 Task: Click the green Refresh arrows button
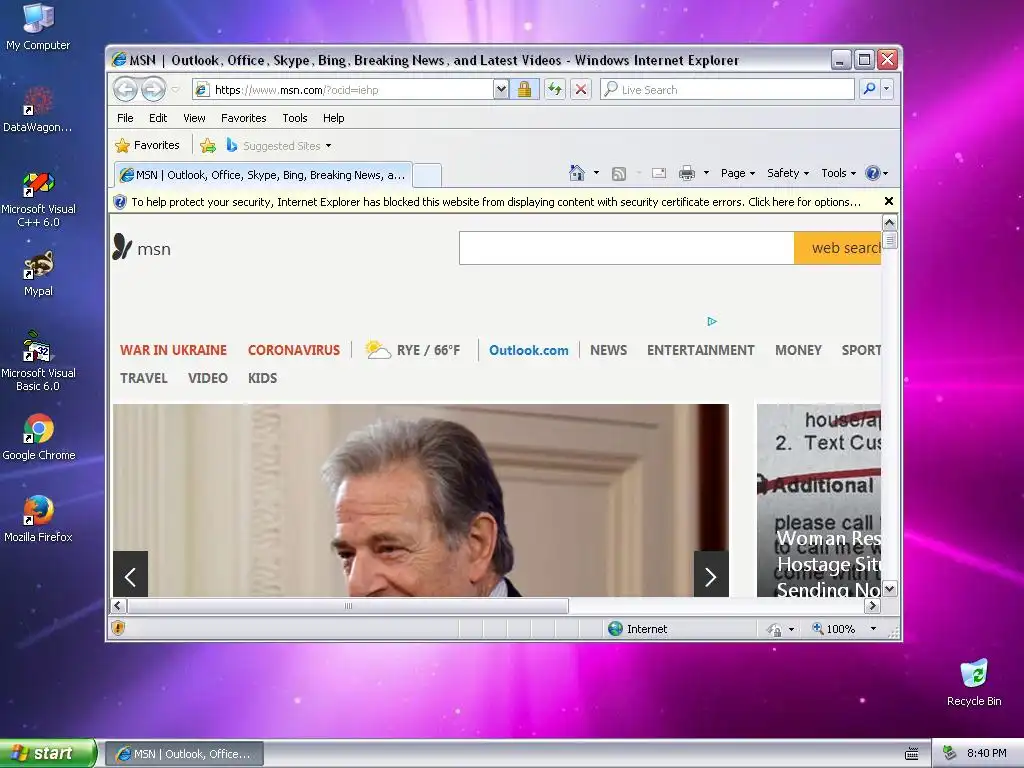point(555,89)
